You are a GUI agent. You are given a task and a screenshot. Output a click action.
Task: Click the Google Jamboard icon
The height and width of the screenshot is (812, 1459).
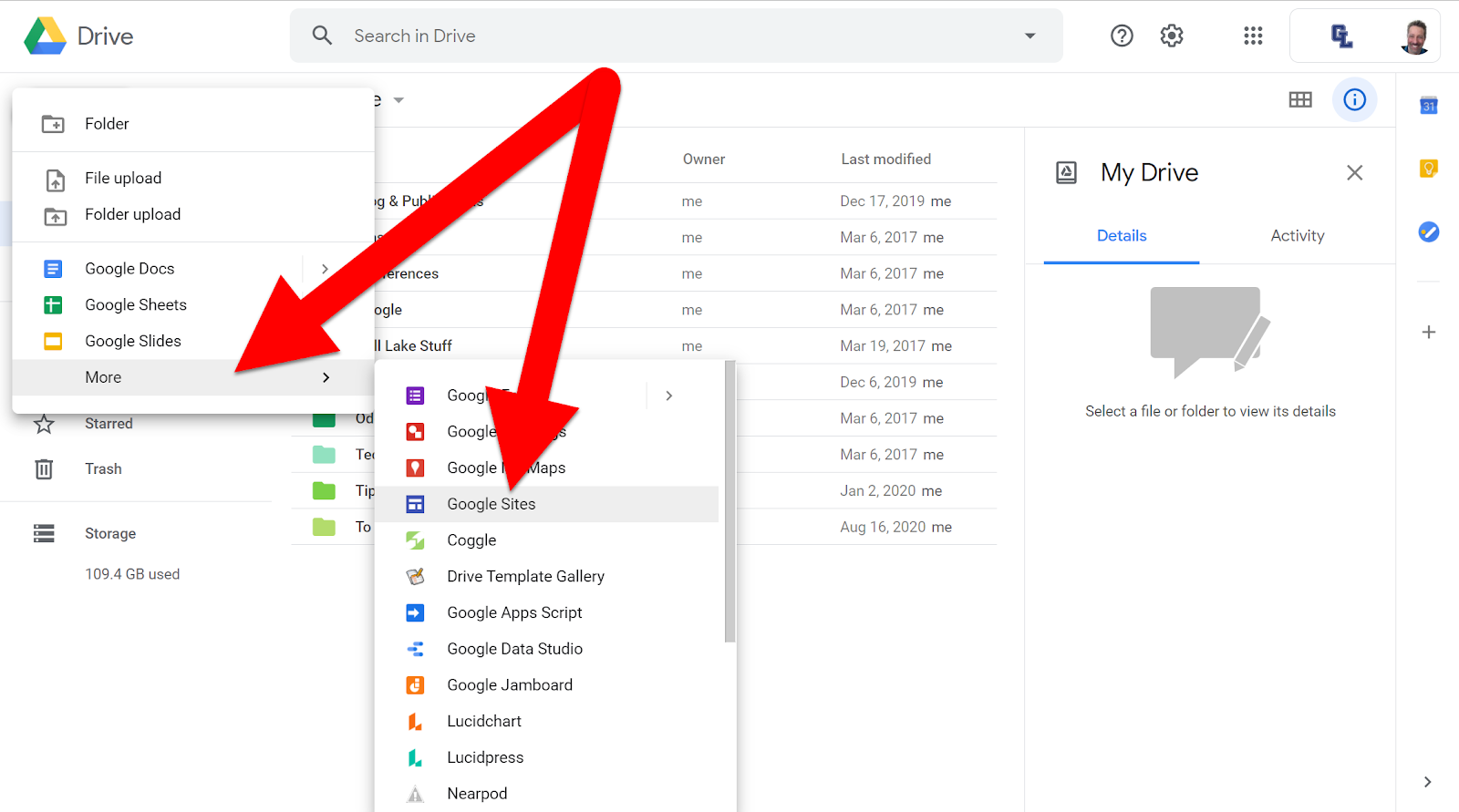[415, 685]
